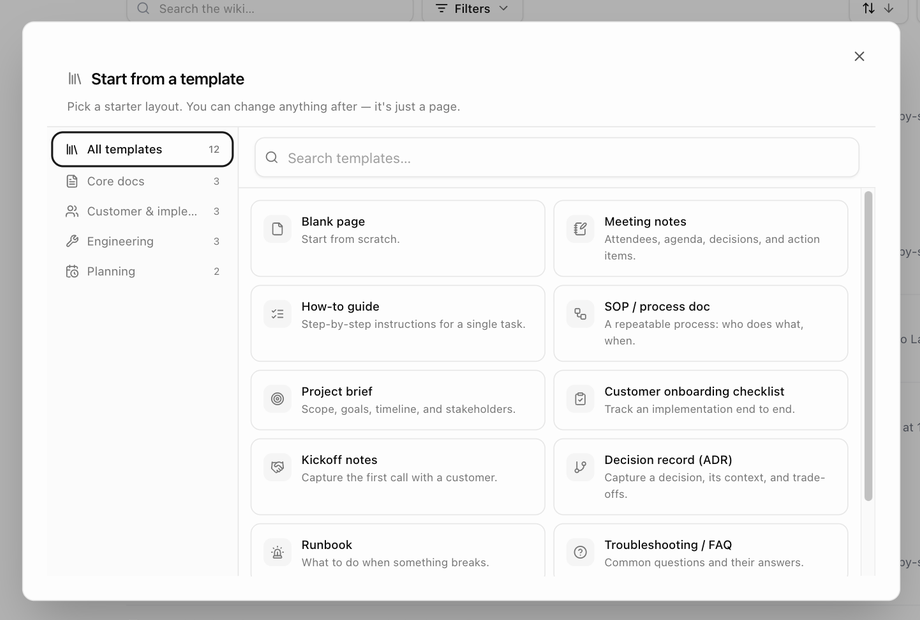Click the sort arrows icon in the wiki toolbar

coord(868,8)
